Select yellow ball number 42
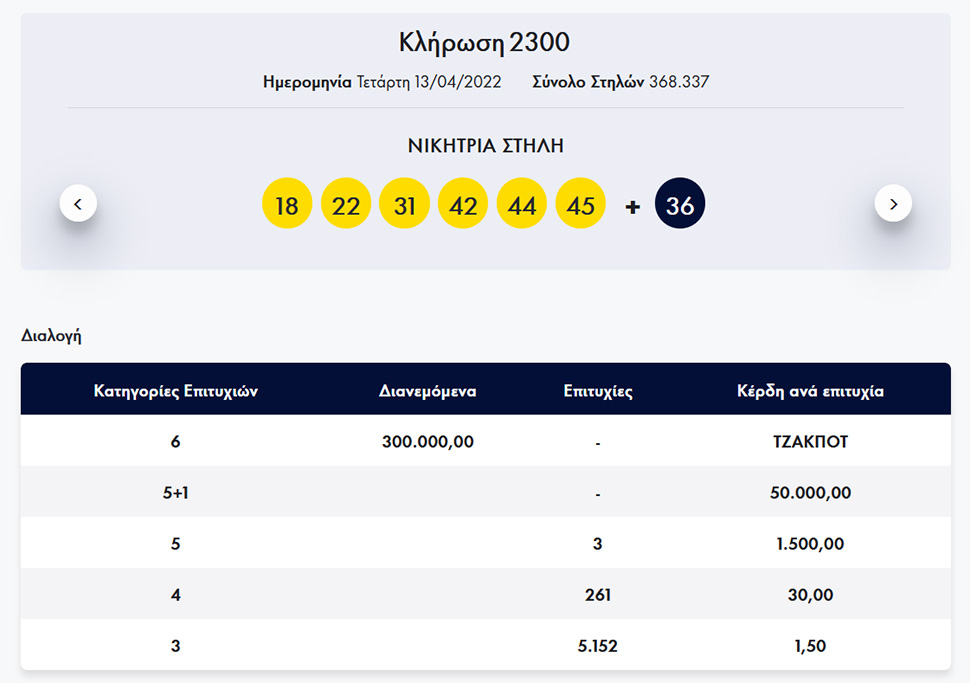The image size is (970, 683). (x=463, y=204)
